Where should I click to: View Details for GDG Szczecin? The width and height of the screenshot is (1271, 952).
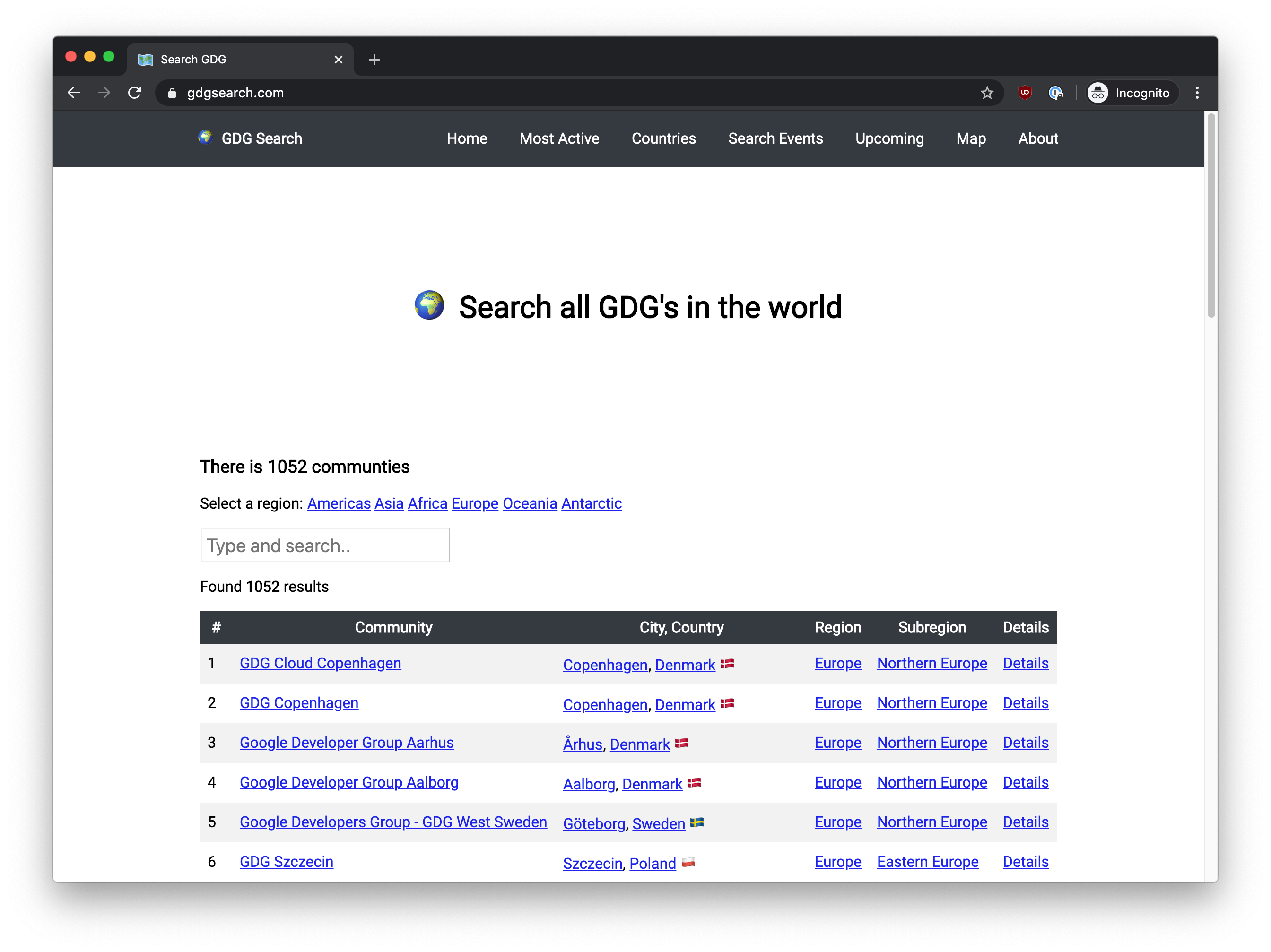1026,862
